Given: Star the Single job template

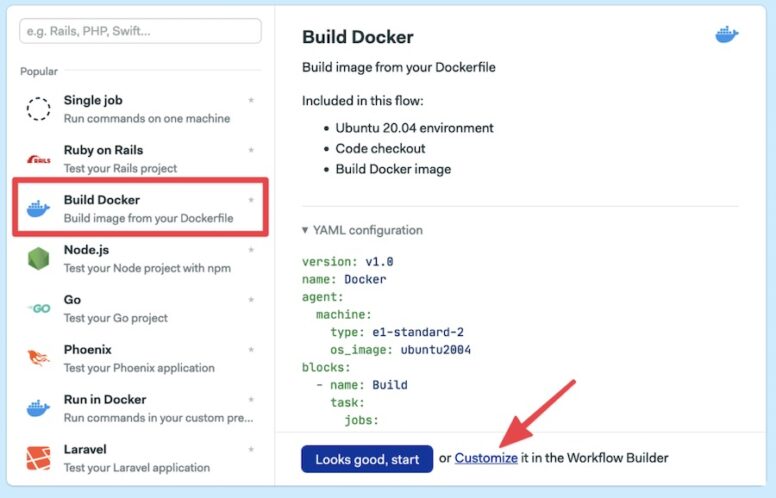Looking at the screenshot, I should [x=251, y=101].
